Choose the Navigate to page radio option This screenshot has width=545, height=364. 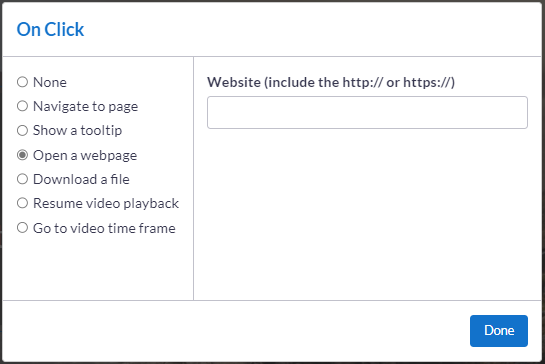(22, 106)
